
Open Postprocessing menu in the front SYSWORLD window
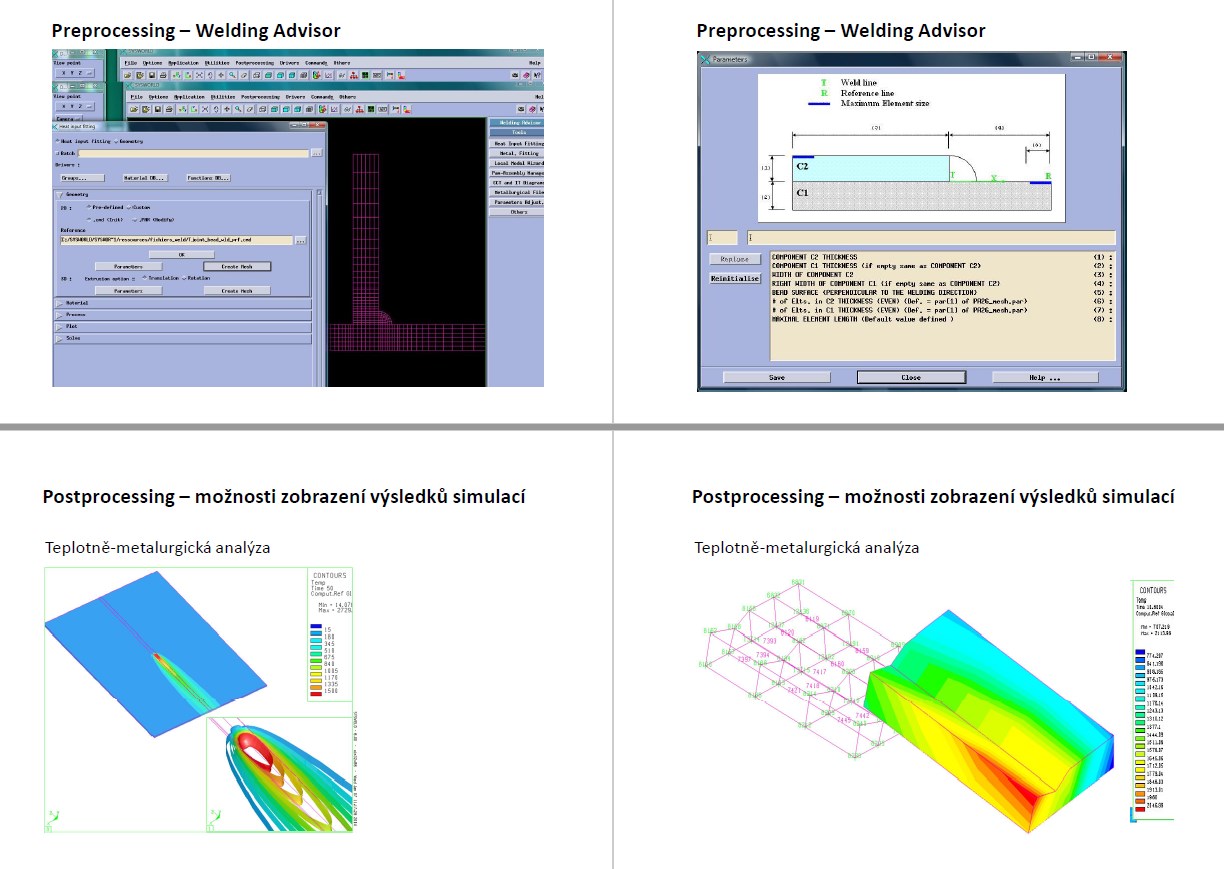(261, 97)
